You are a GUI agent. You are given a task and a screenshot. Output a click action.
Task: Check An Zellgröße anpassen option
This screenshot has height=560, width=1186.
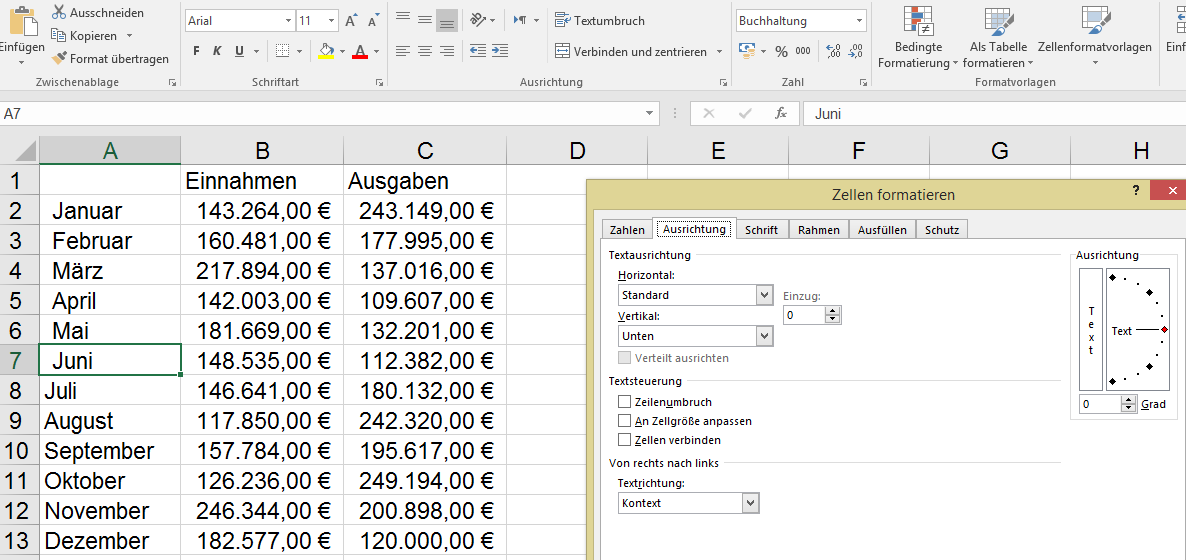[x=625, y=421]
